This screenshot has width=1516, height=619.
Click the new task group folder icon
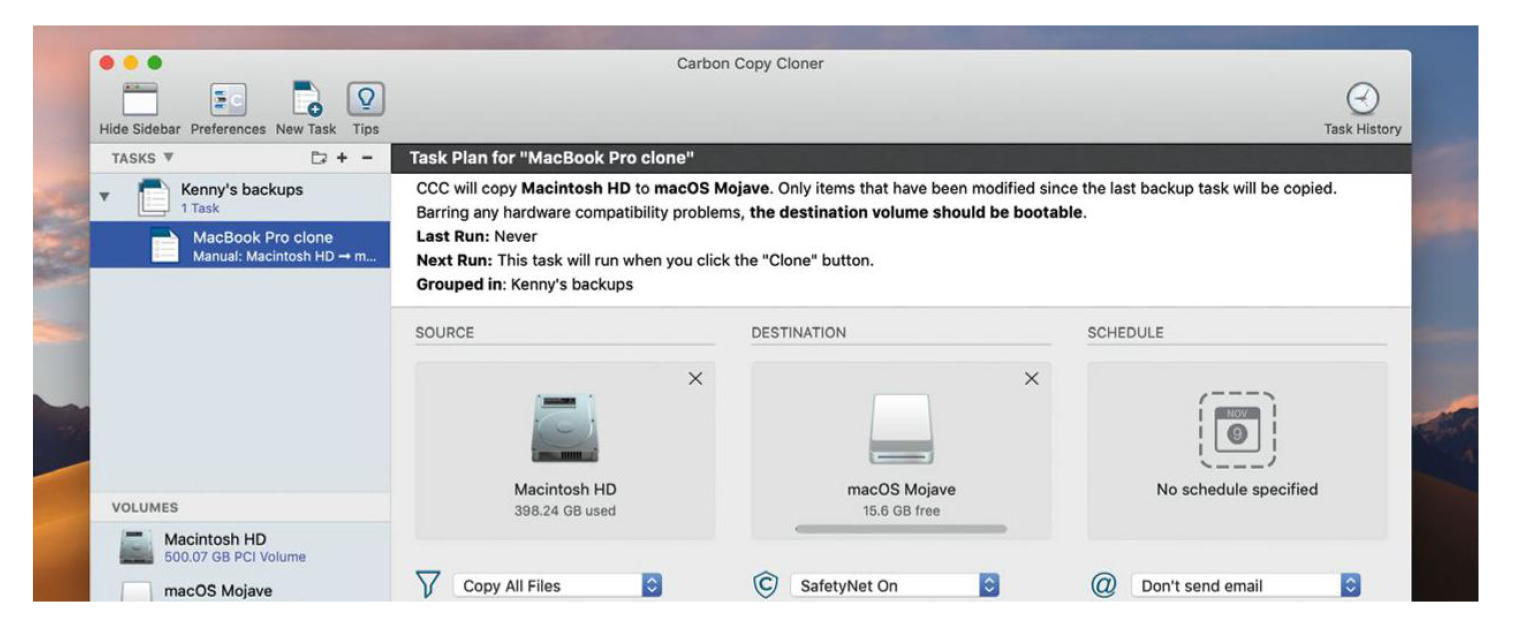[319, 158]
